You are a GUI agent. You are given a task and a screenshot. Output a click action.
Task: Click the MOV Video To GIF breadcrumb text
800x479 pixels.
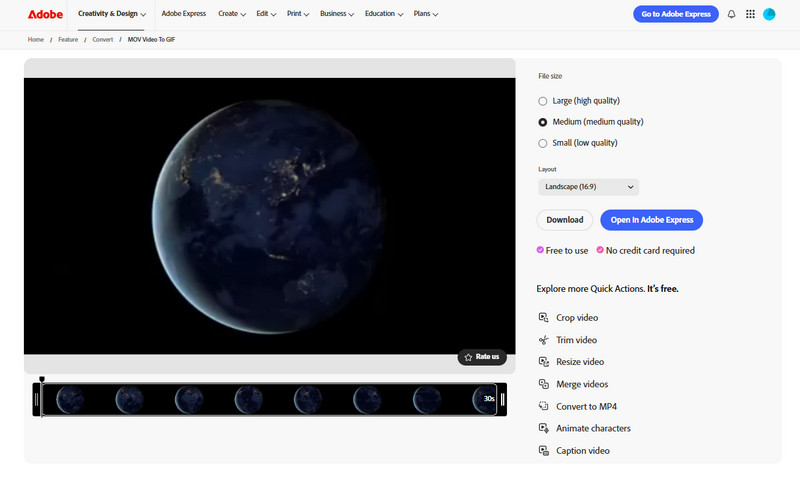coord(151,39)
